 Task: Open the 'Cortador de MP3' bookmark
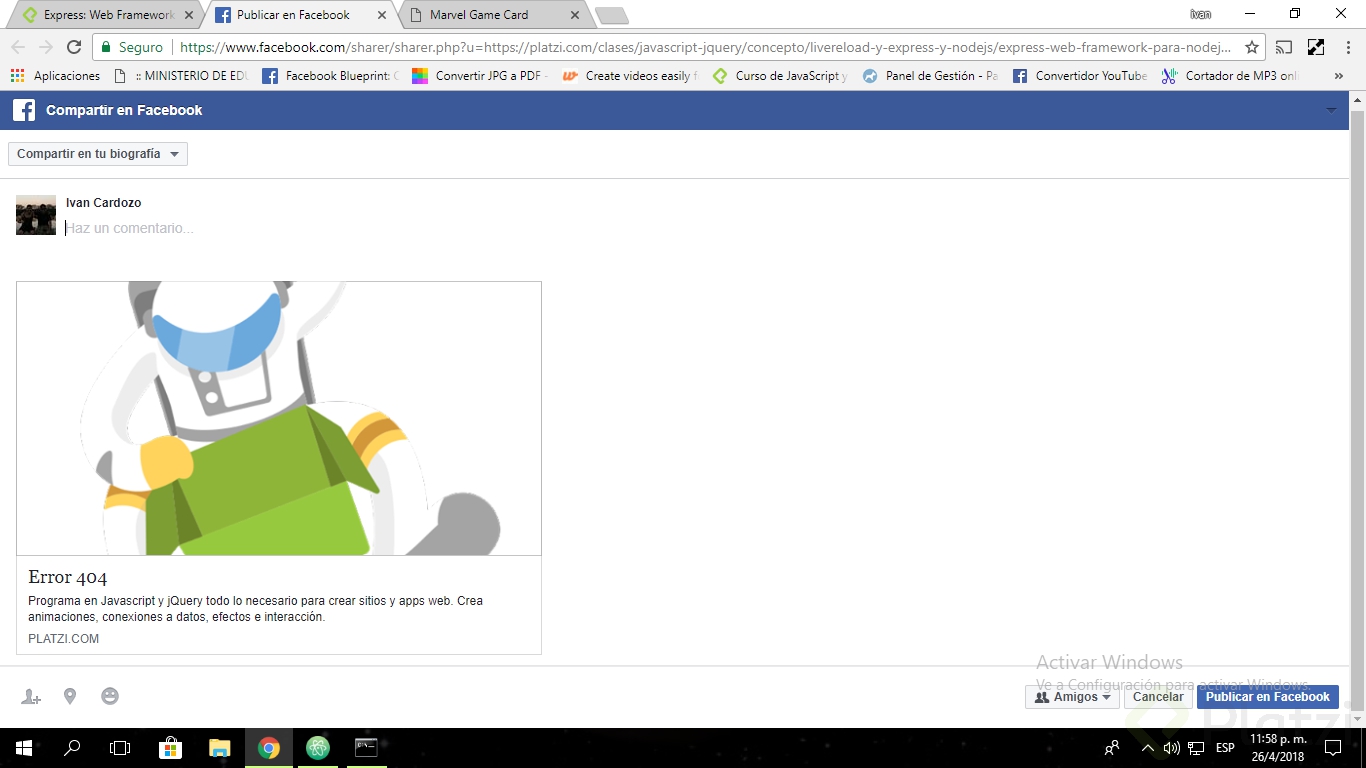click(x=1231, y=76)
